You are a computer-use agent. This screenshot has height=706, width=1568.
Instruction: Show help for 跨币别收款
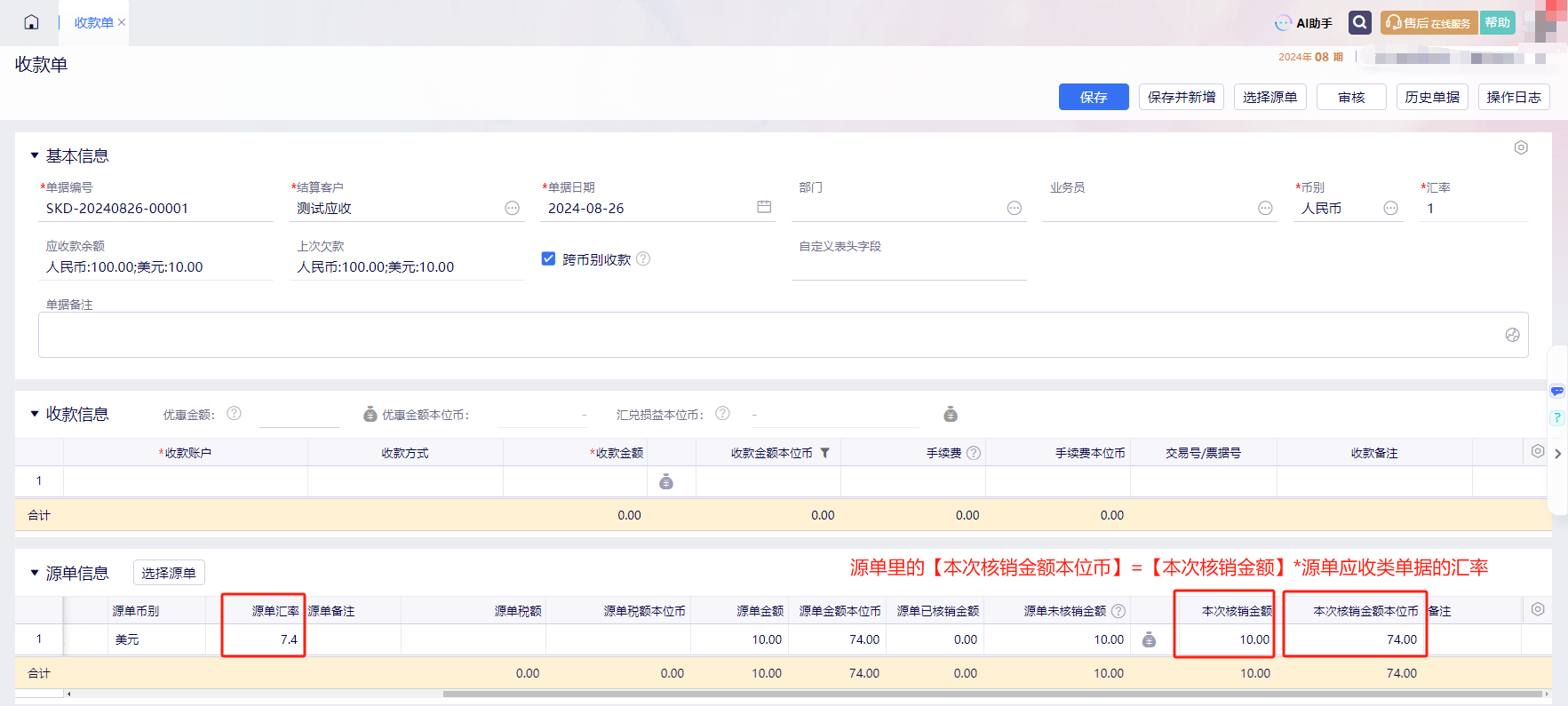[643, 258]
